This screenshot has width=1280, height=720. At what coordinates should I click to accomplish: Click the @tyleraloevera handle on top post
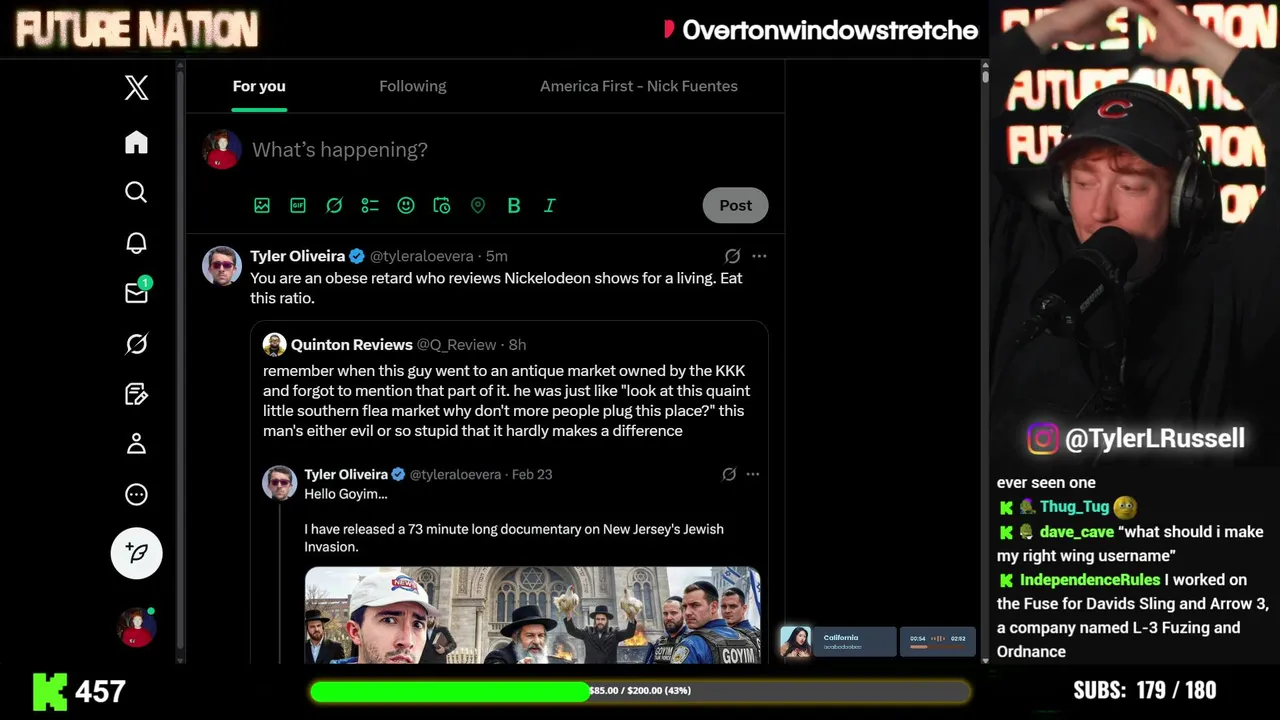(x=422, y=256)
